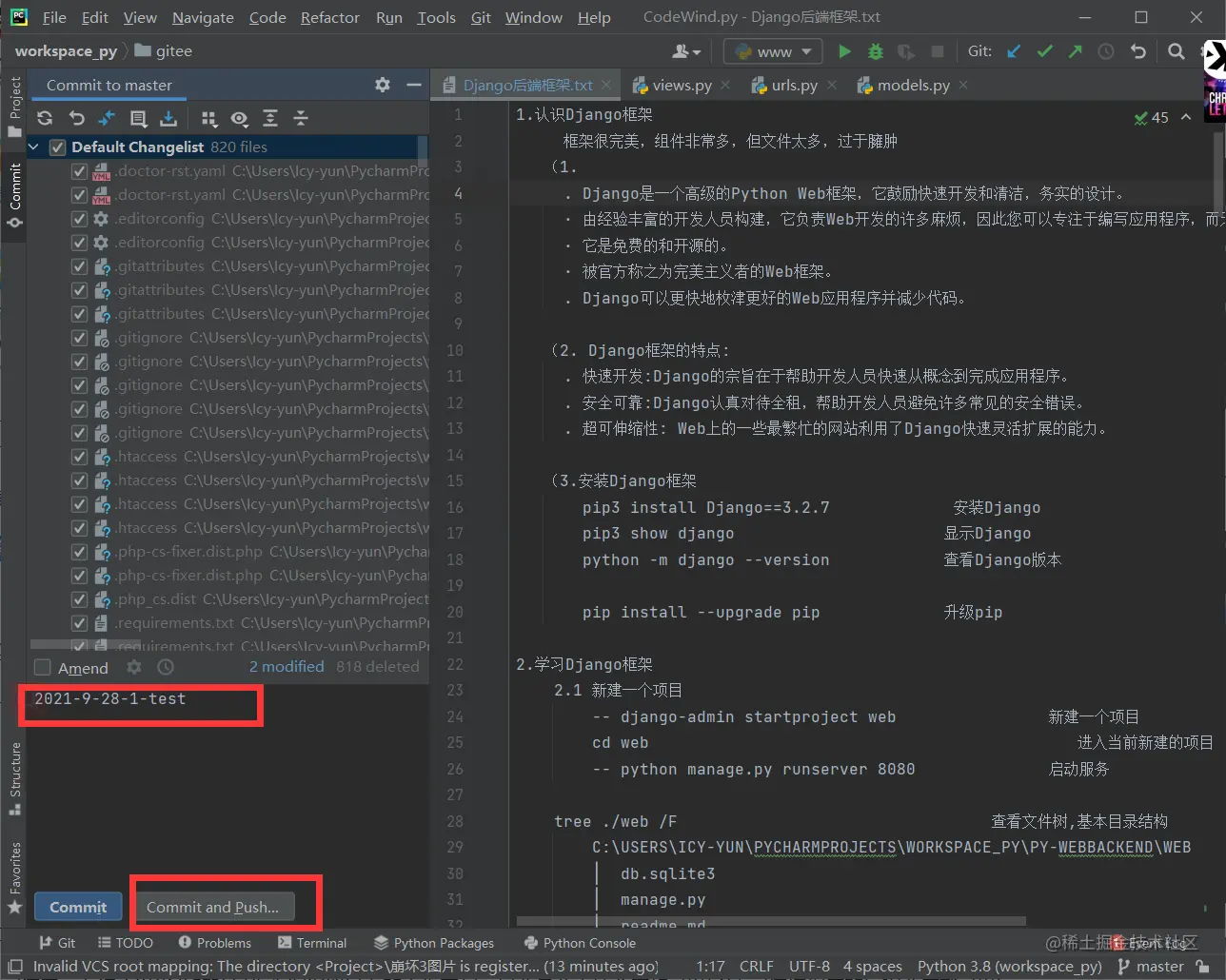The image size is (1226, 980).
Task: Open the Problems tool window
Action: (214, 943)
